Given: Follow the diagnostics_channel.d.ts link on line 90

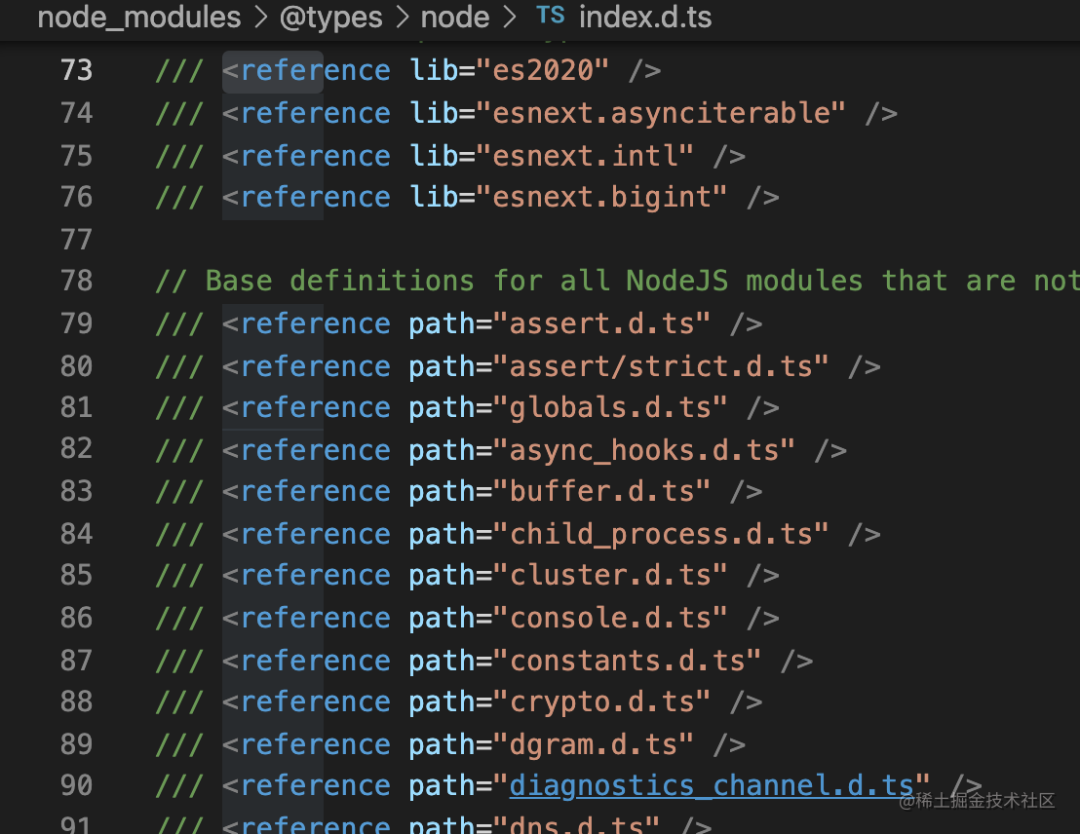Looking at the screenshot, I should click(x=712, y=786).
